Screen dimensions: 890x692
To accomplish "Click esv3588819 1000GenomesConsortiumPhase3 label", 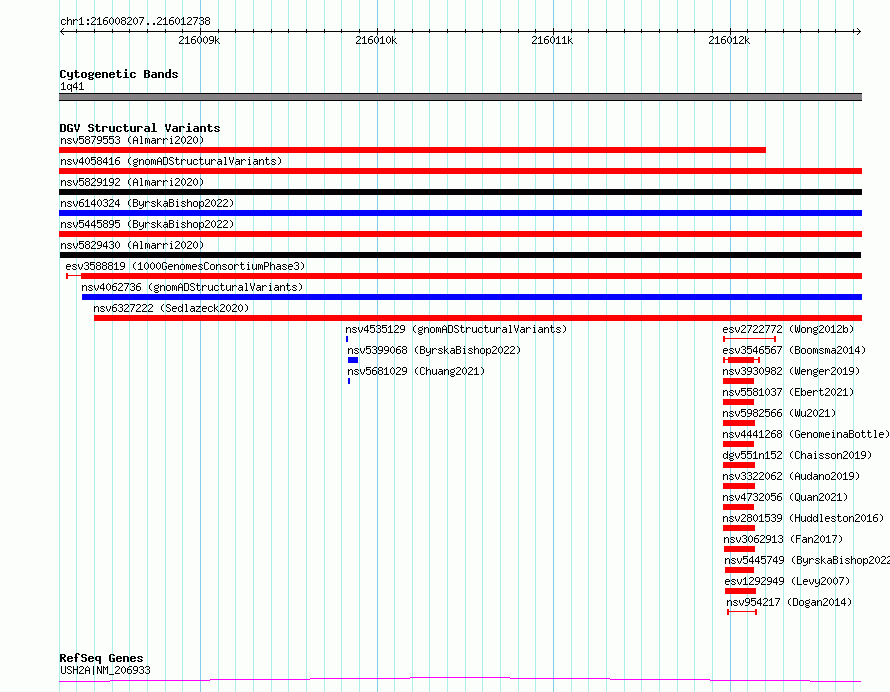I will click(x=185, y=266).
